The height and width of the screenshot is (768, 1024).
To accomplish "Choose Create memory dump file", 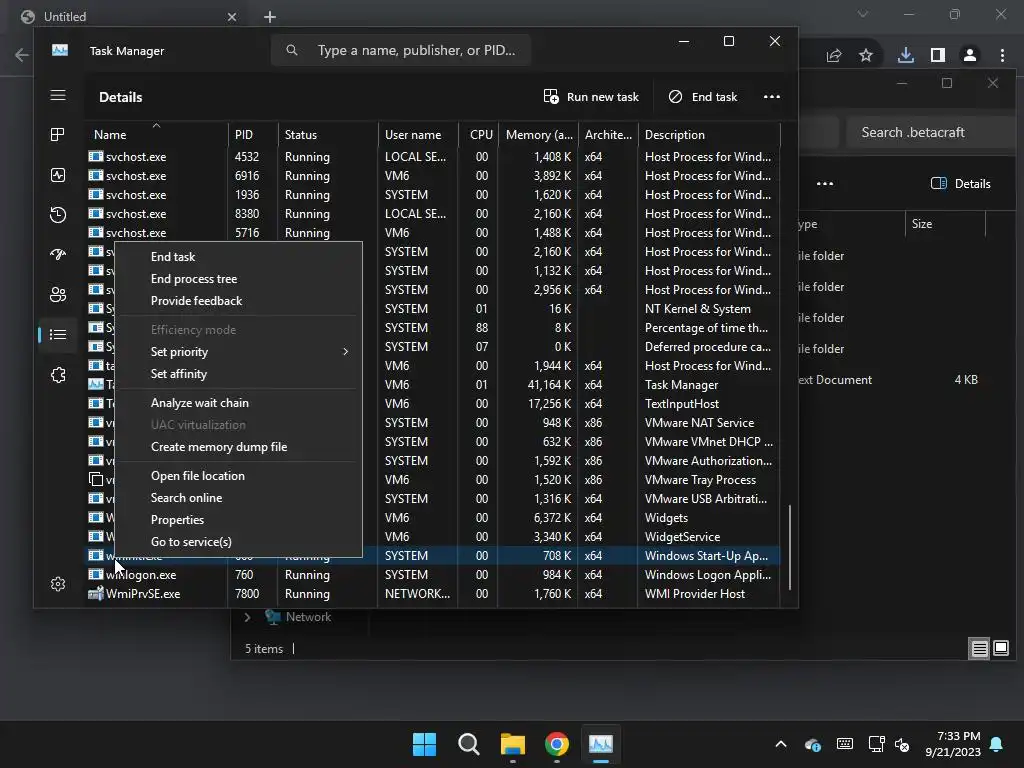I will (238, 447).
